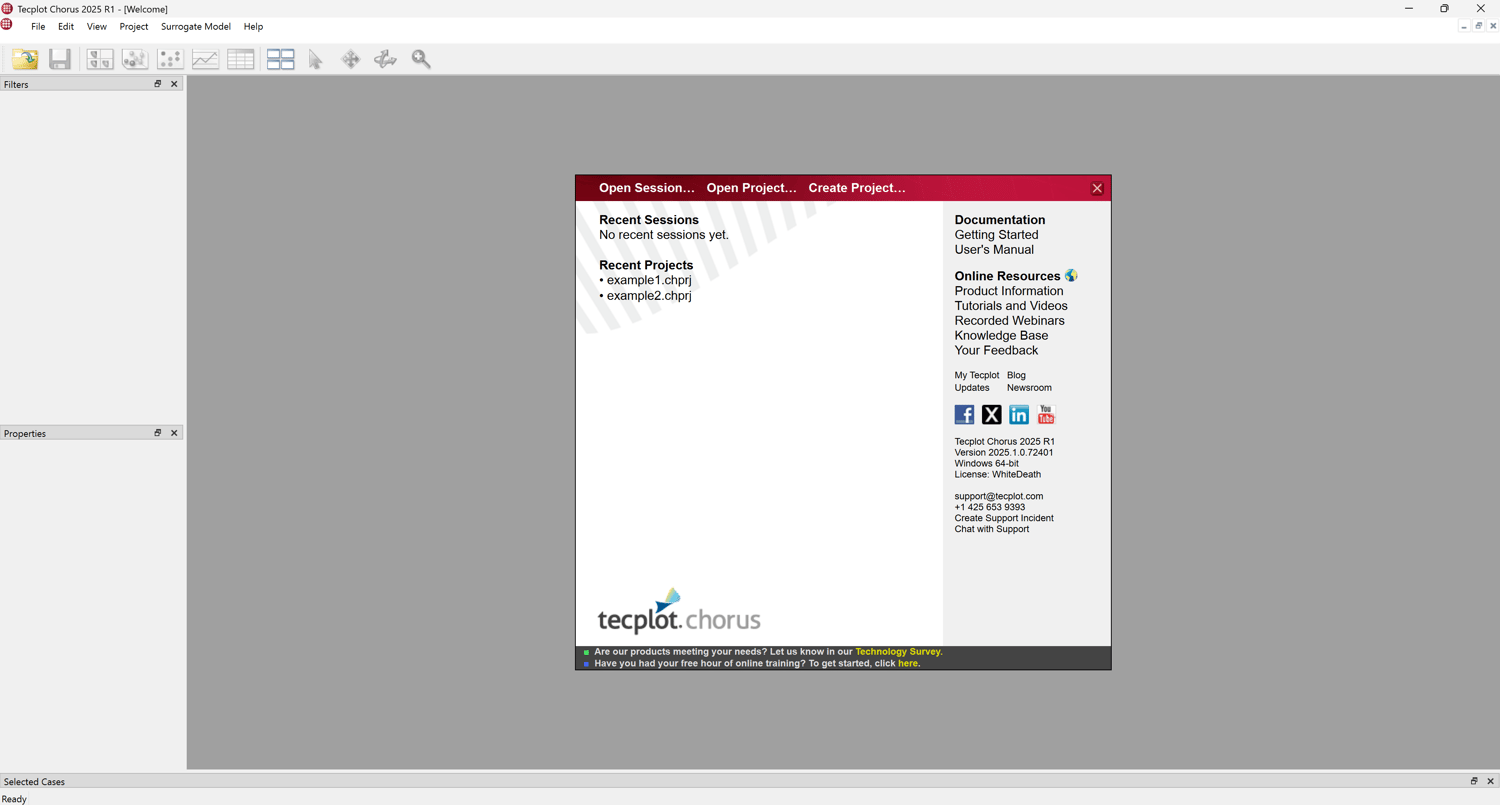Click the 'No recent sessions yet.' text
Image resolution: width=1500 pixels, height=805 pixels.
664,235
